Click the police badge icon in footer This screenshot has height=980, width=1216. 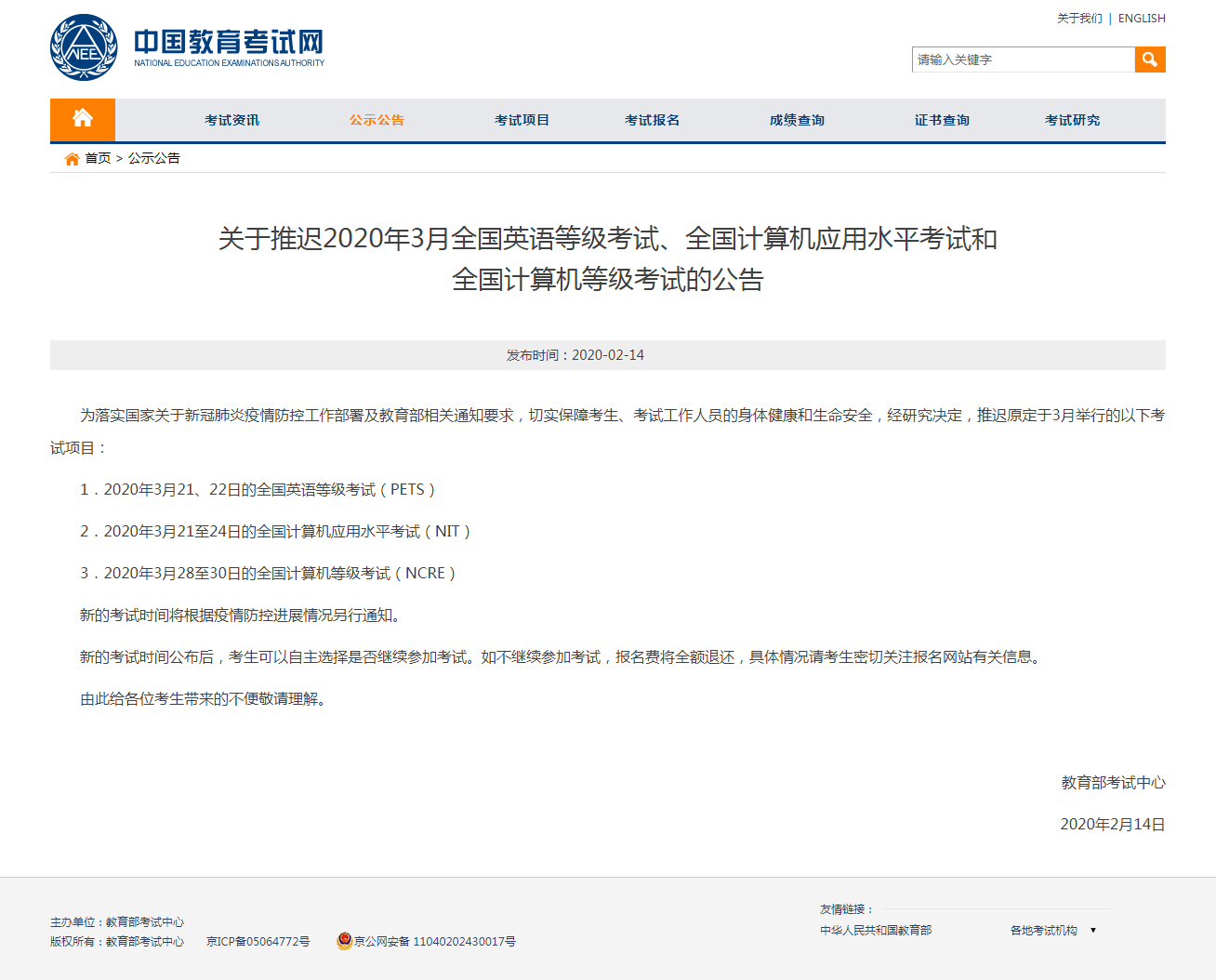[344, 941]
